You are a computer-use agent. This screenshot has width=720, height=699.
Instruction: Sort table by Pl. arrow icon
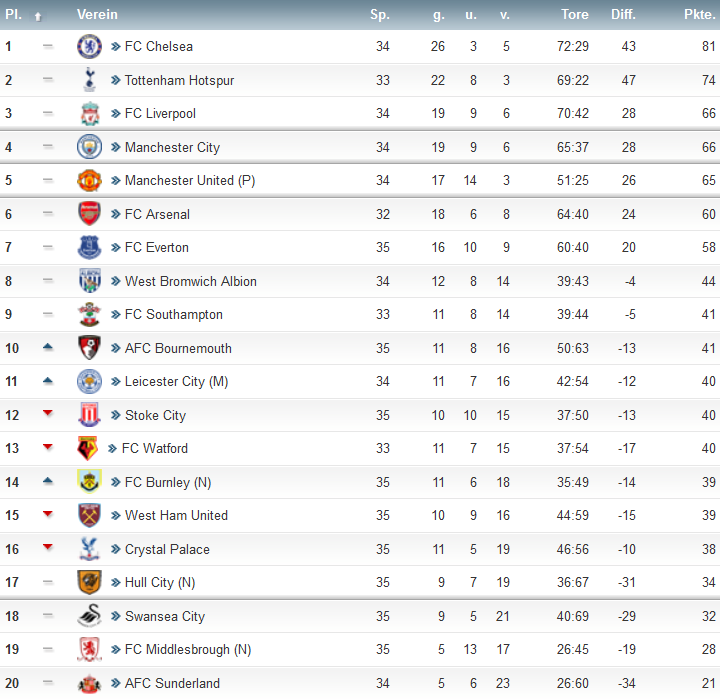(38, 17)
